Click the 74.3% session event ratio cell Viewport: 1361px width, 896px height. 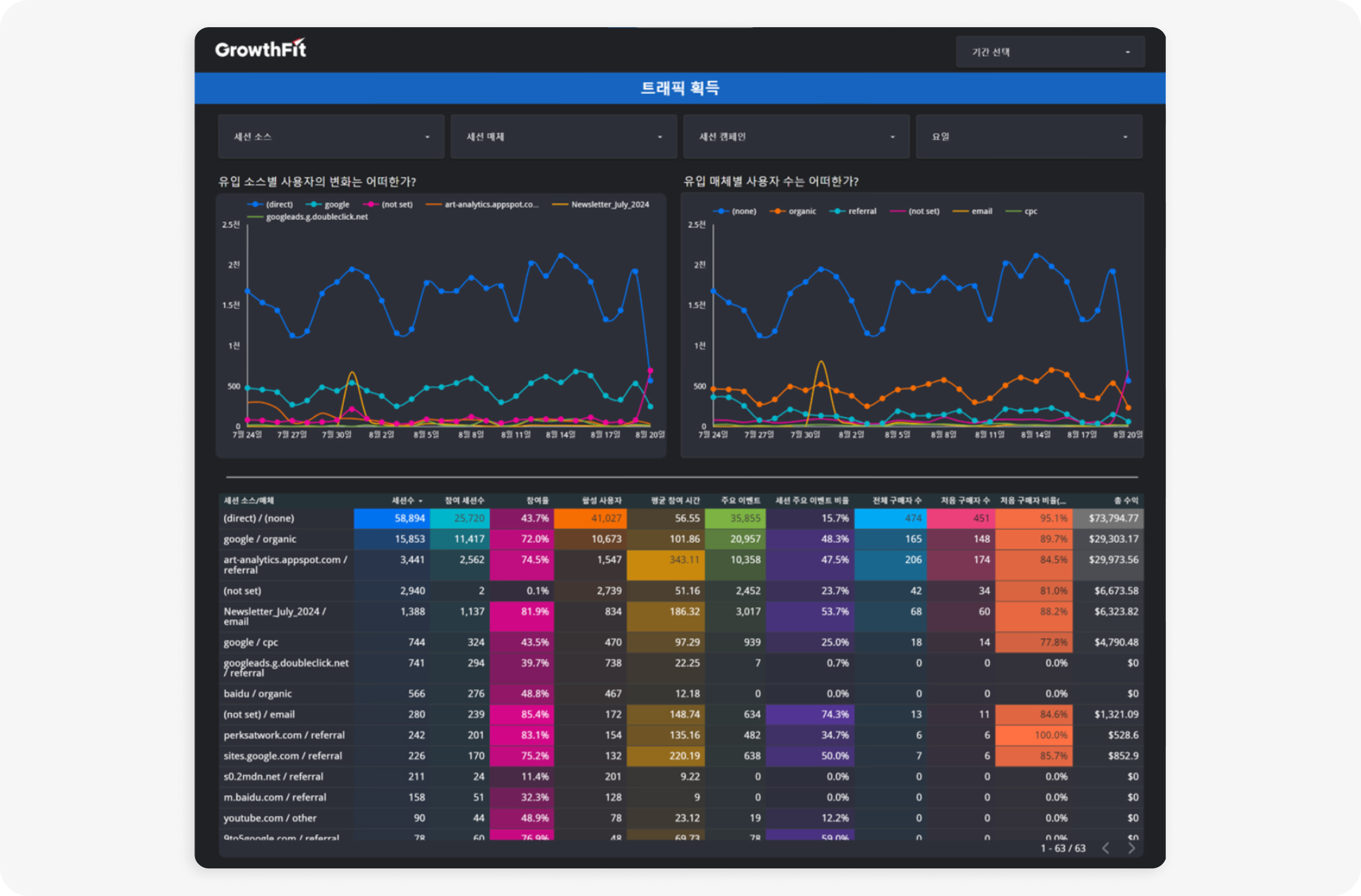pos(810,714)
